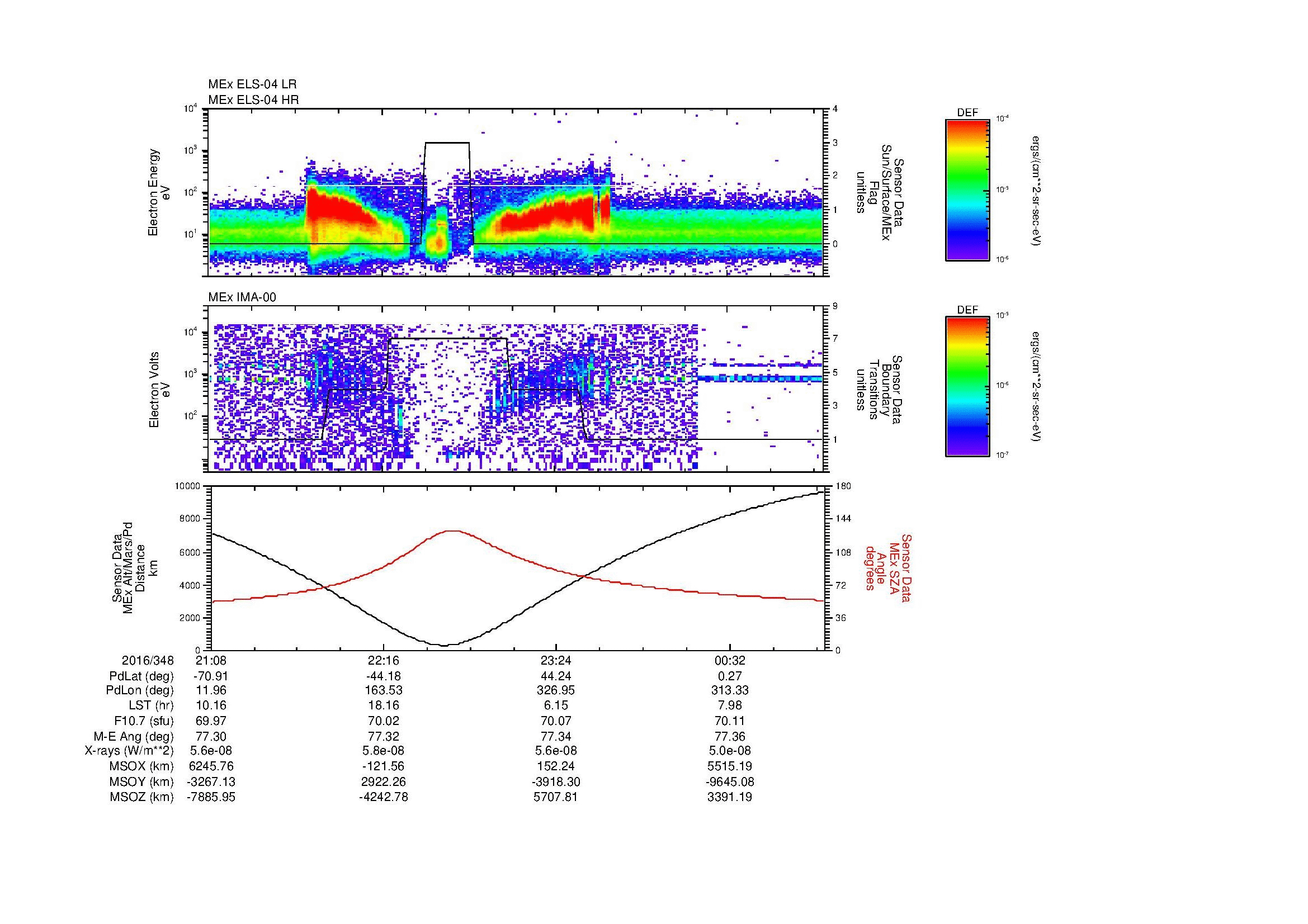Screen dimensions: 1308x924
Task: Click the 'PdLon (deg)' row label
Action: point(140,690)
